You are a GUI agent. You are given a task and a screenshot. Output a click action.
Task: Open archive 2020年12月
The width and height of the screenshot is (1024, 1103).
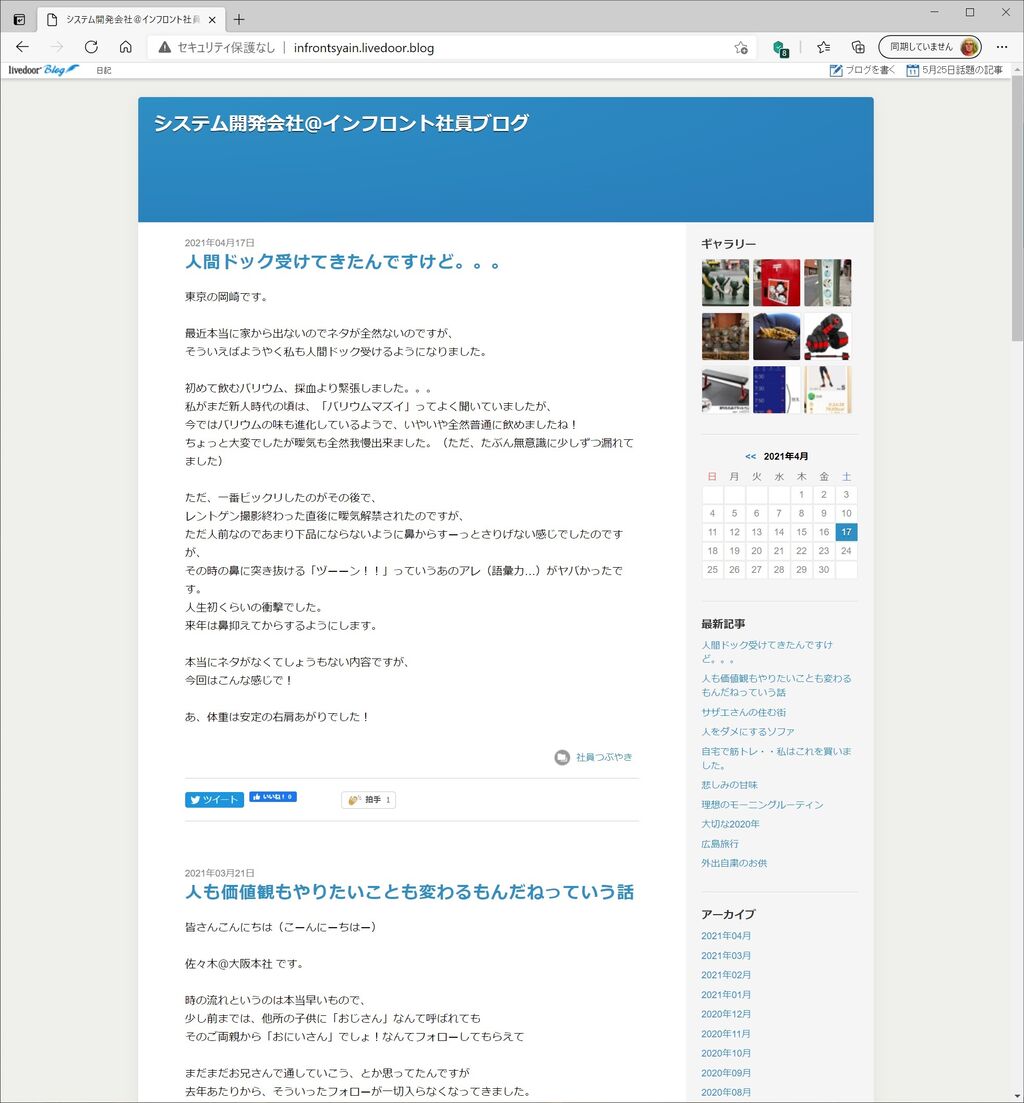(726, 1014)
